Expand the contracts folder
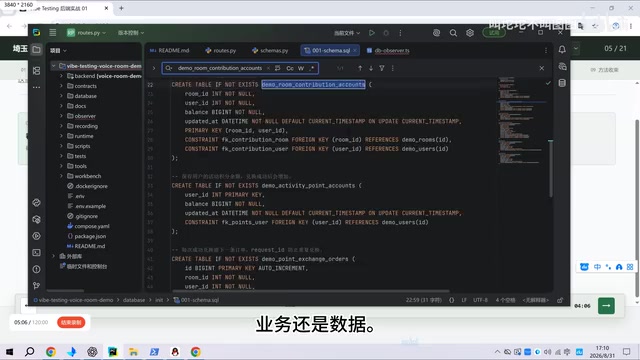 61,86
